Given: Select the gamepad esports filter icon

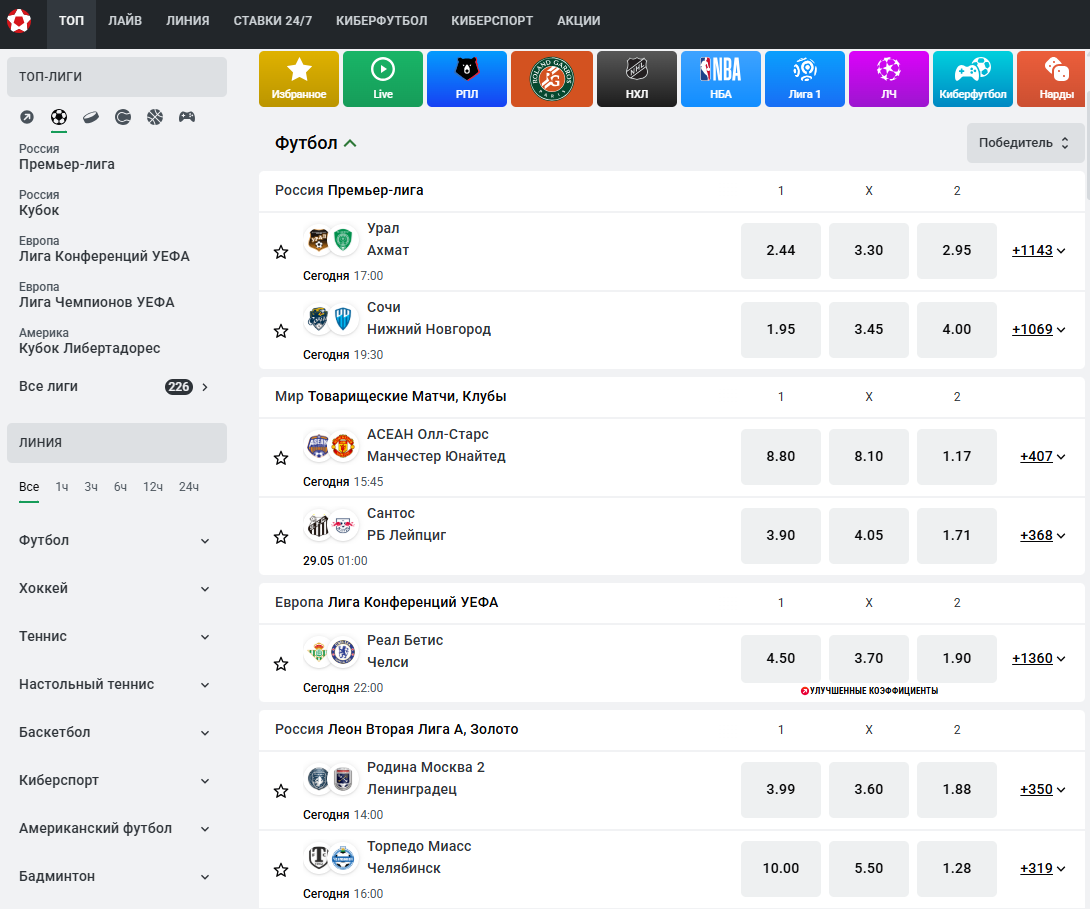Looking at the screenshot, I should 187,117.
